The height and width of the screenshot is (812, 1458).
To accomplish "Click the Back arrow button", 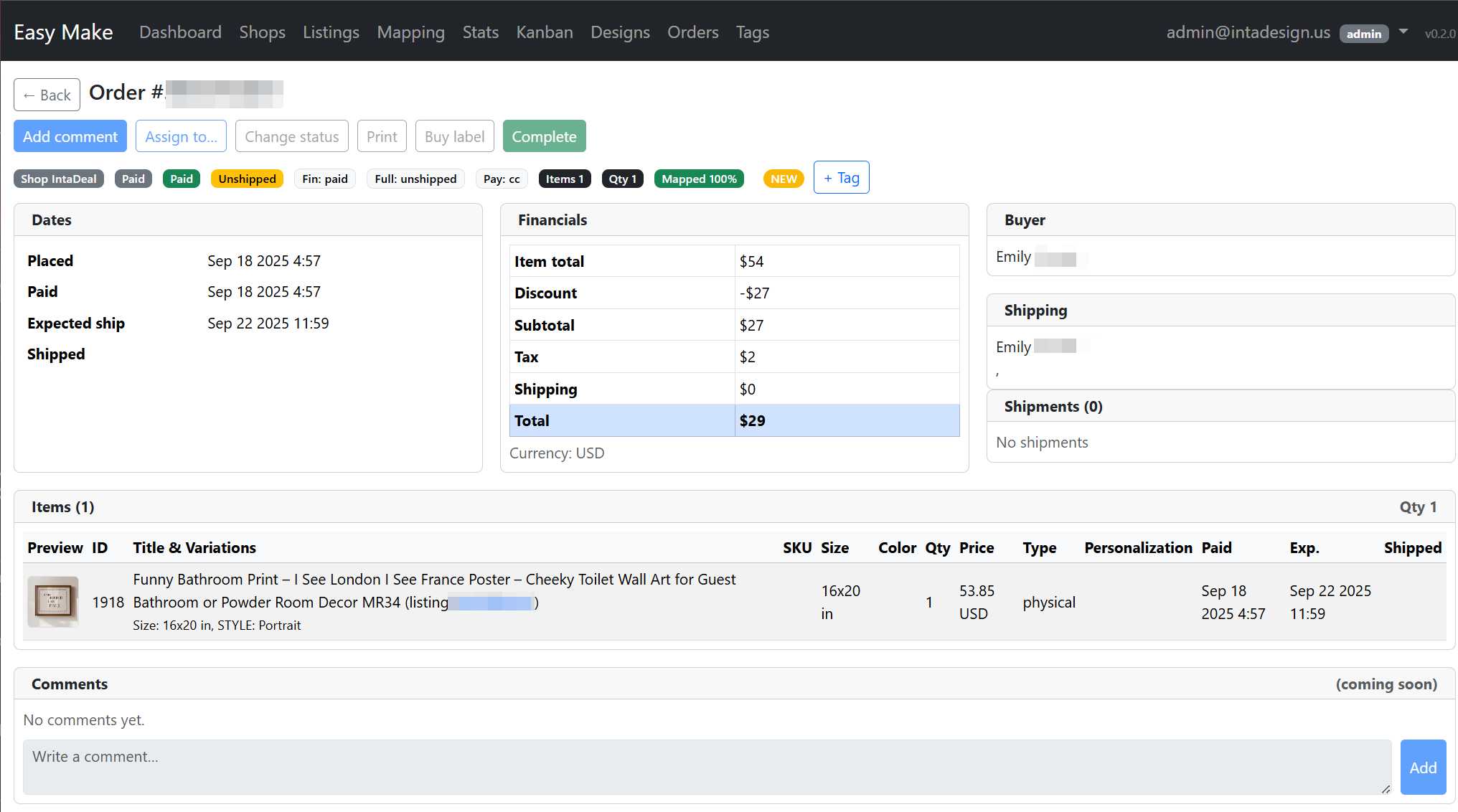I will (47, 95).
